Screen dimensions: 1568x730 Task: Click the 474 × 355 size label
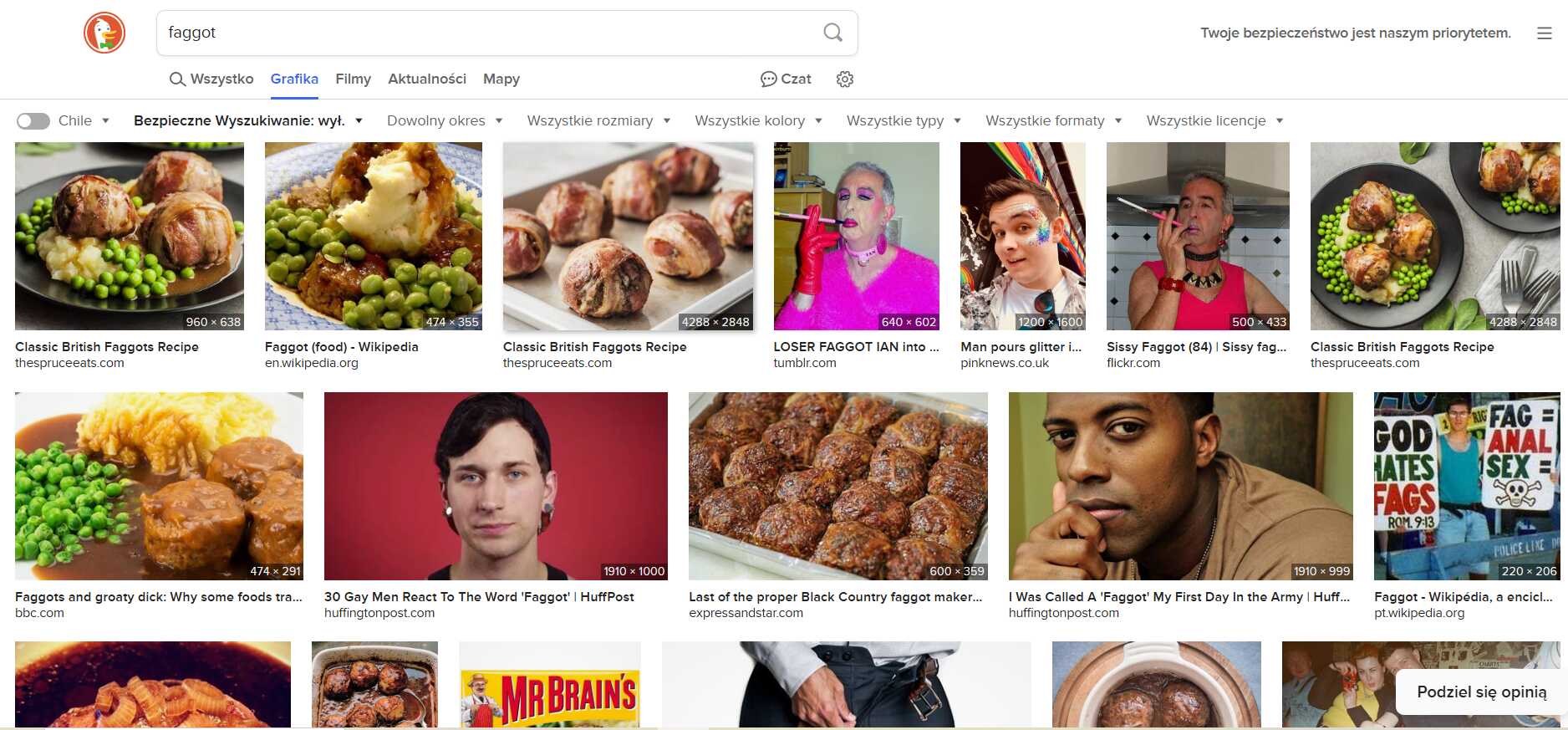452,322
